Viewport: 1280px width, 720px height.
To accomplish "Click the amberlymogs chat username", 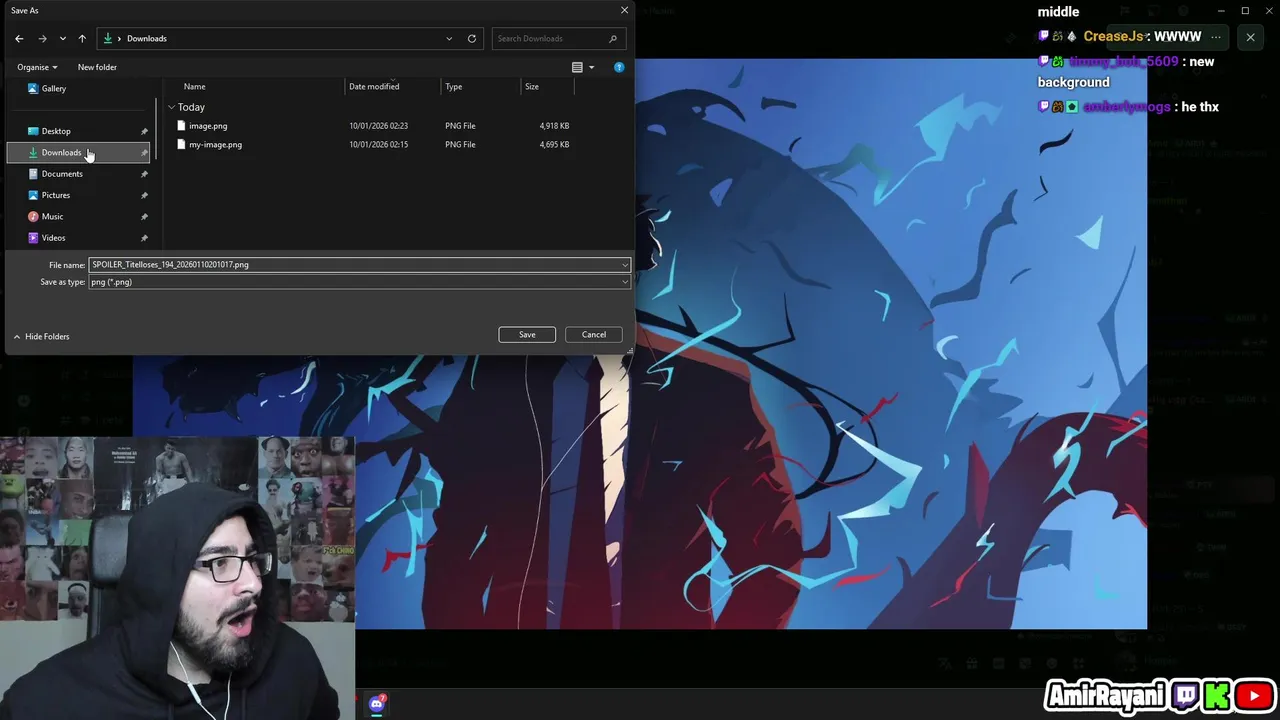I will tap(1126, 107).
